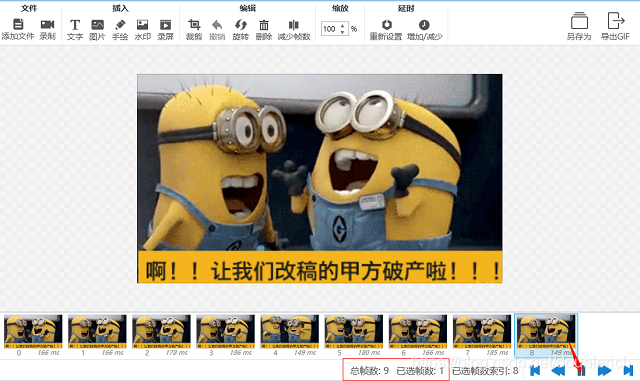Screen dimensions: 640x381
Task: Export with the 导出GIF icon
Action: click(x=616, y=20)
